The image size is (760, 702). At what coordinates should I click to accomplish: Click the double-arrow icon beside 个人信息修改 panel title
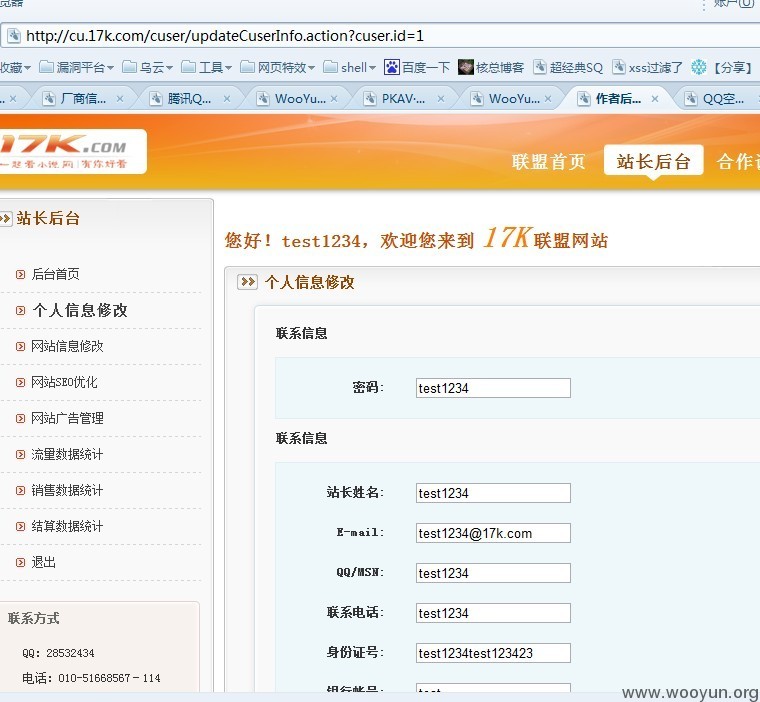tap(247, 282)
